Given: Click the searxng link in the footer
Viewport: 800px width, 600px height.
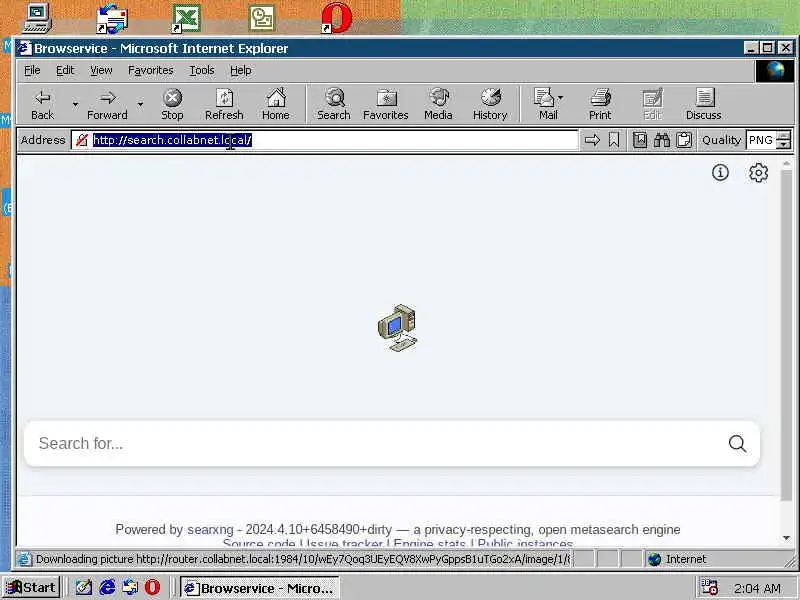Looking at the screenshot, I should [210, 530].
